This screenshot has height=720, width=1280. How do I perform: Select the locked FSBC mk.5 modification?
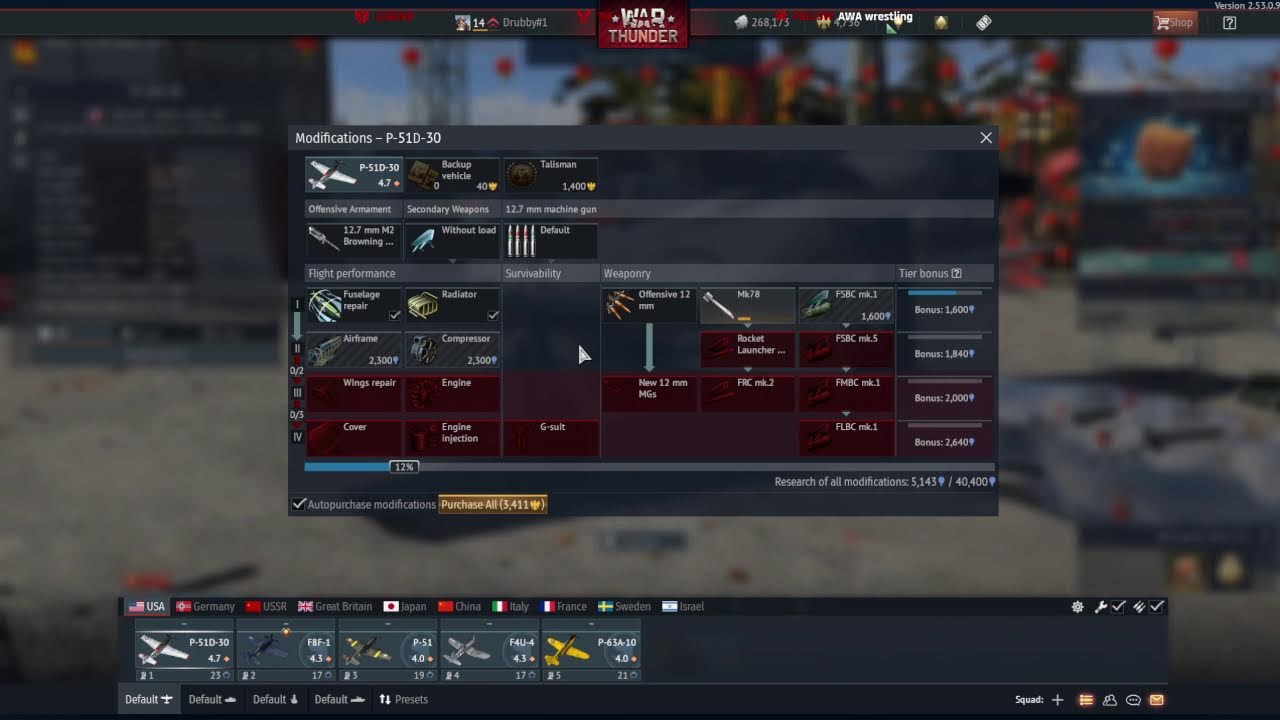click(x=845, y=349)
